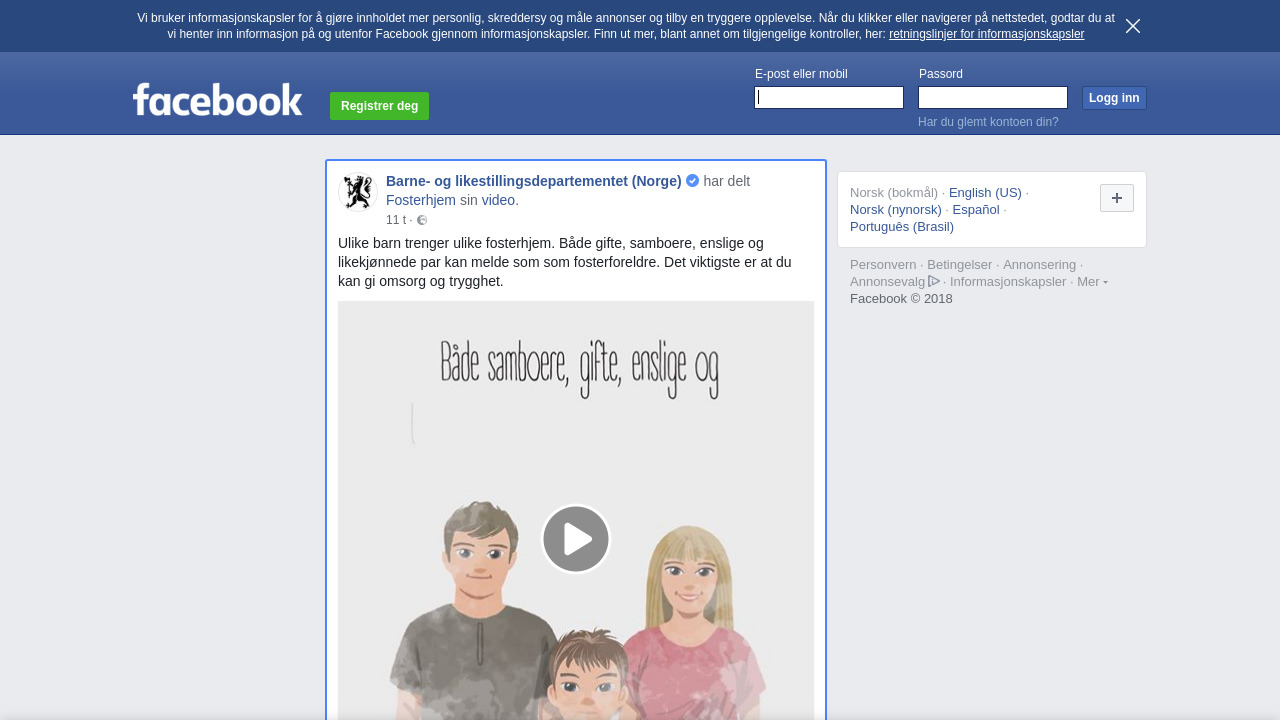Open the cookie policy guidelines link

click(986, 34)
